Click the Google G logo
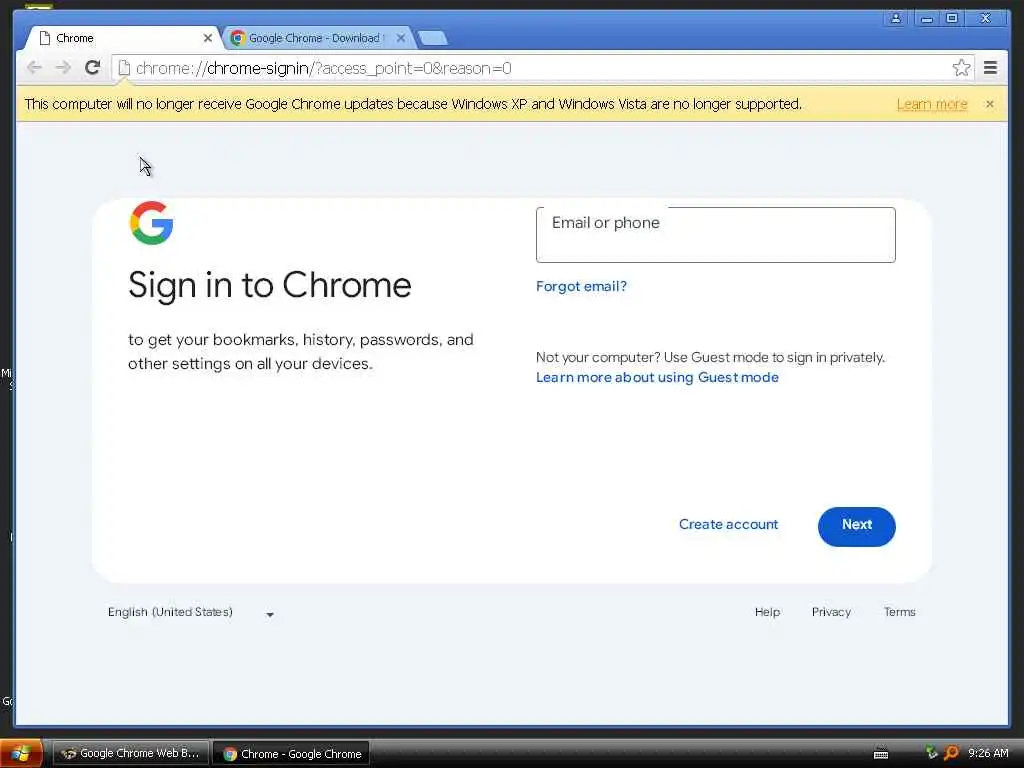This screenshot has height=768, width=1024. pyautogui.click(x=152, y=223)
